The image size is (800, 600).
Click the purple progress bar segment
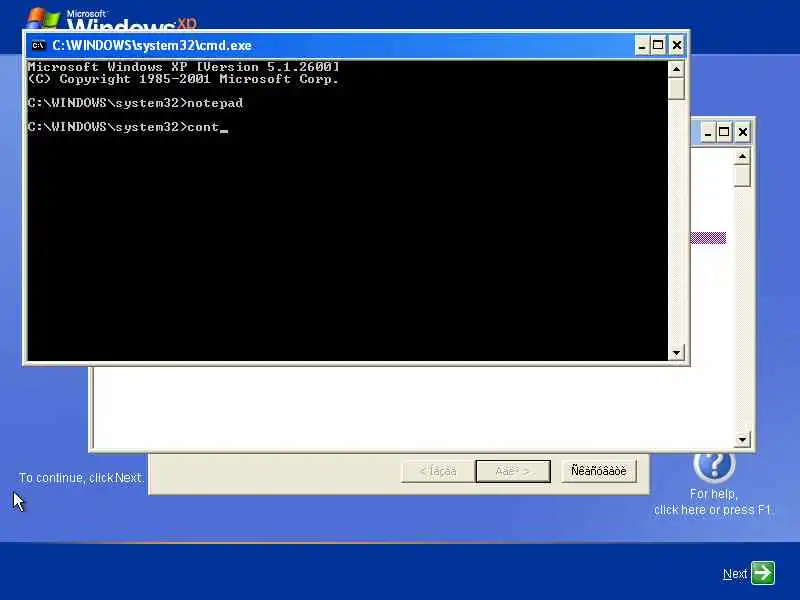(708, 238)
